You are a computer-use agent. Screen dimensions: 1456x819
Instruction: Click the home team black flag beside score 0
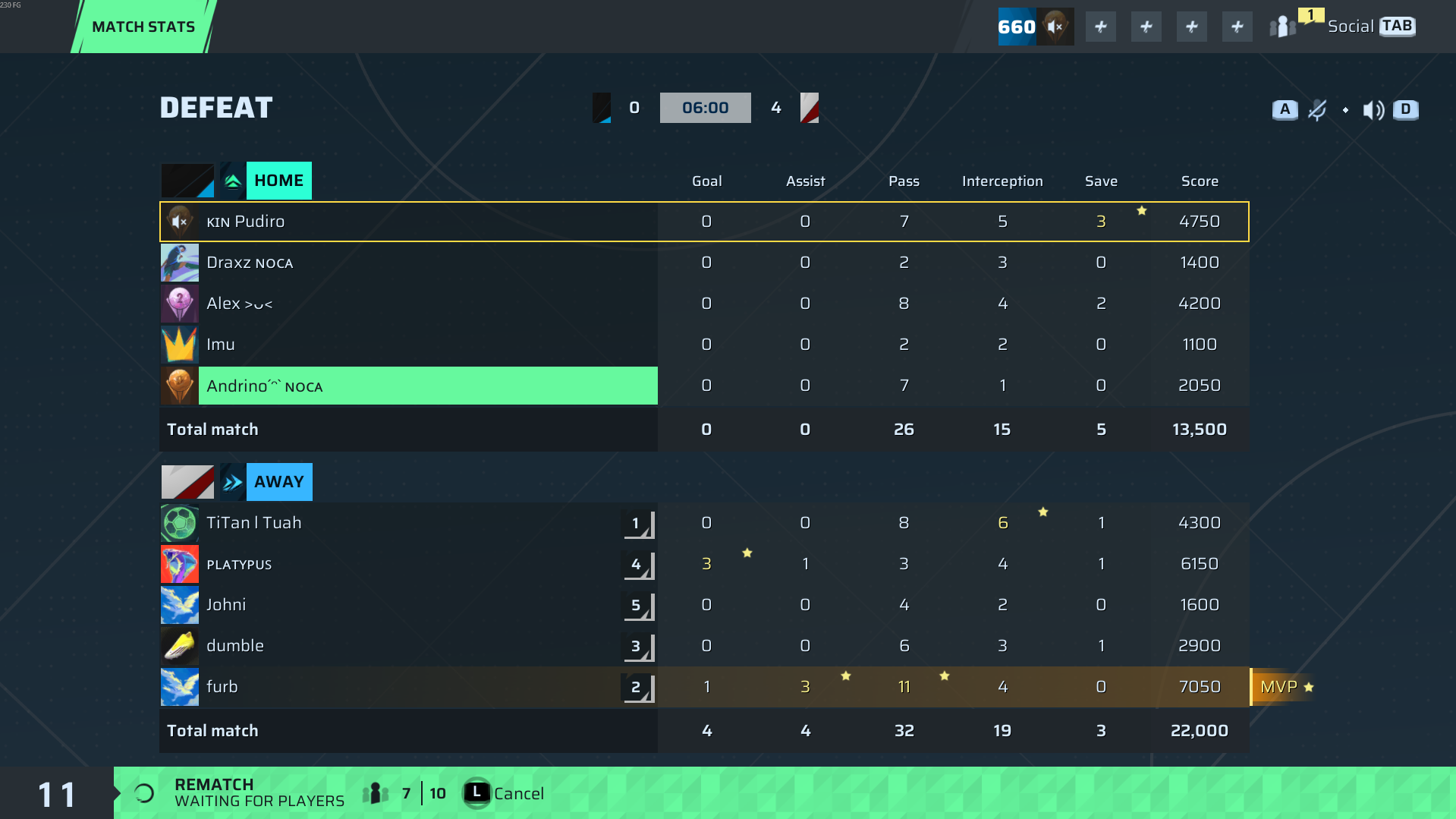tap(602, 108)
